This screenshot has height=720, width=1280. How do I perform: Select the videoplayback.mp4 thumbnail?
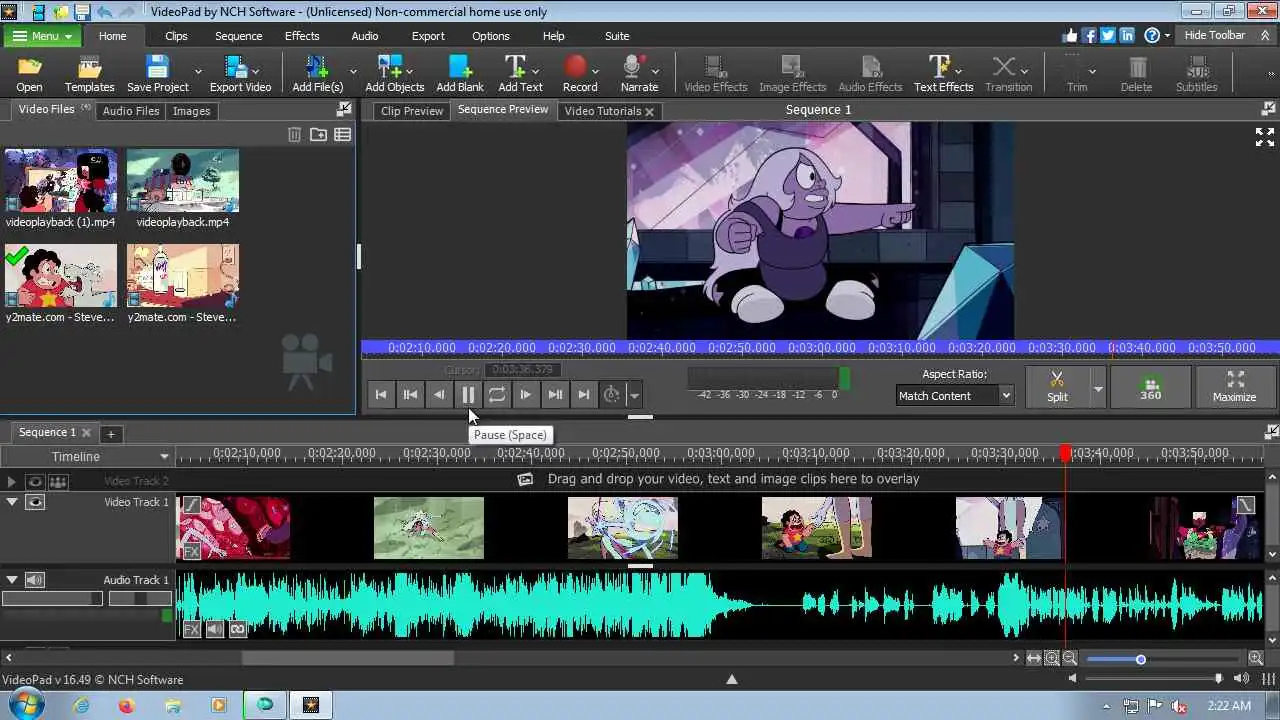(x=183, y=181)
